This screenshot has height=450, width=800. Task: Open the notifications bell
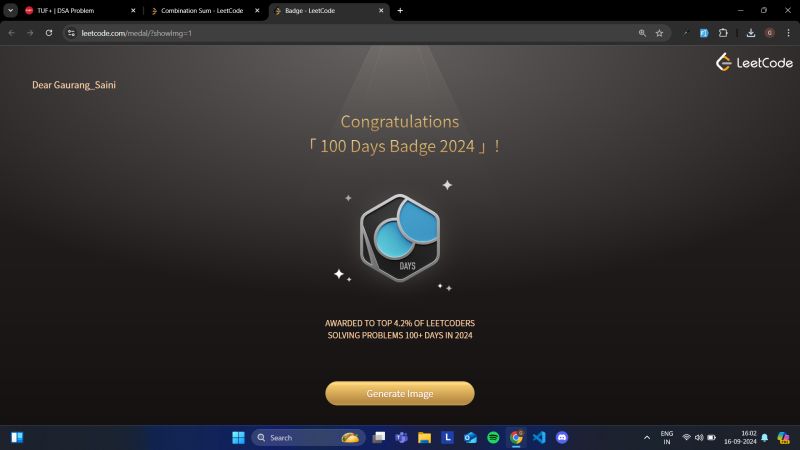(764, 437)
